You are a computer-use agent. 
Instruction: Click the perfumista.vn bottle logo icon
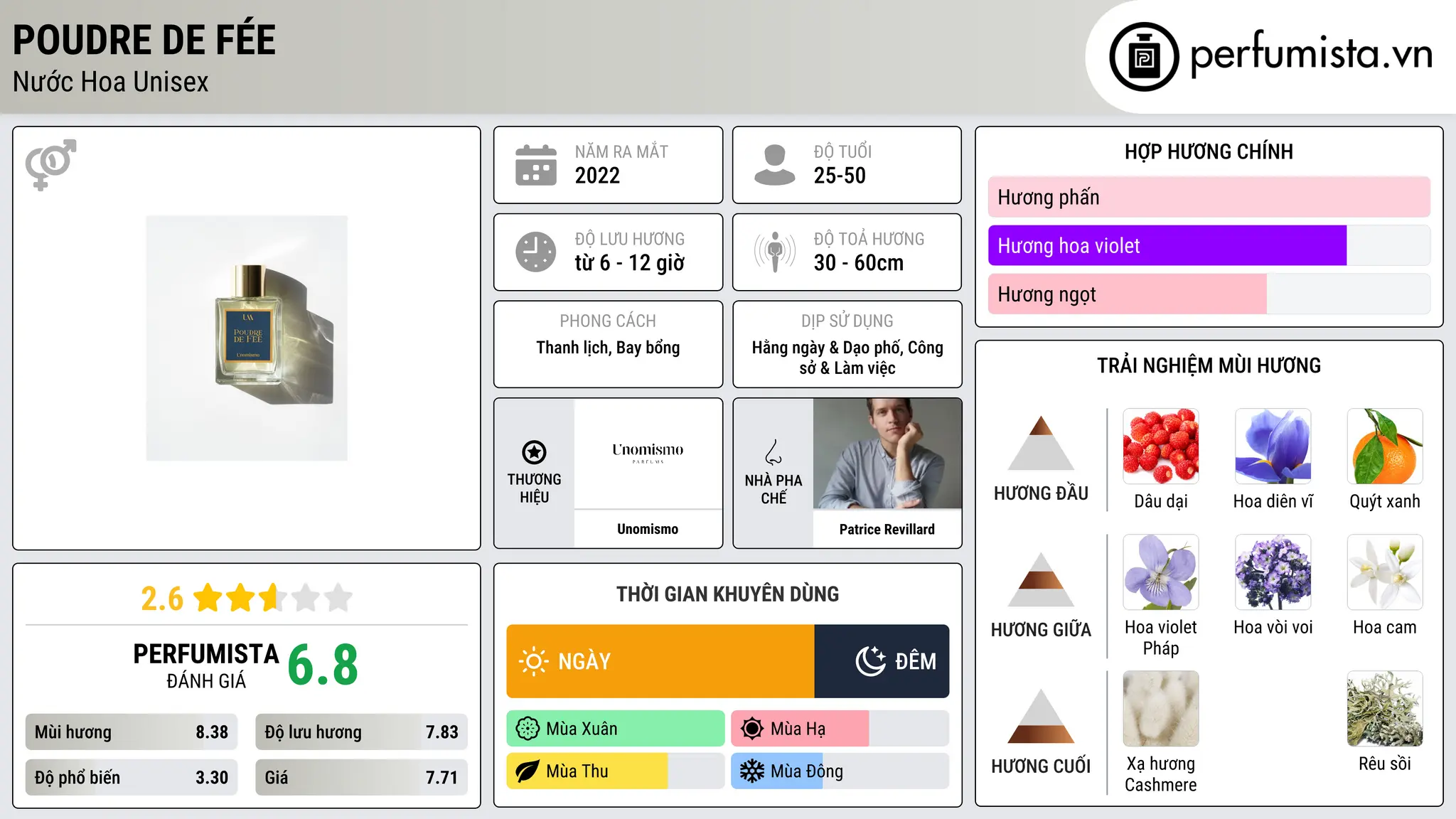(1144, 57)
